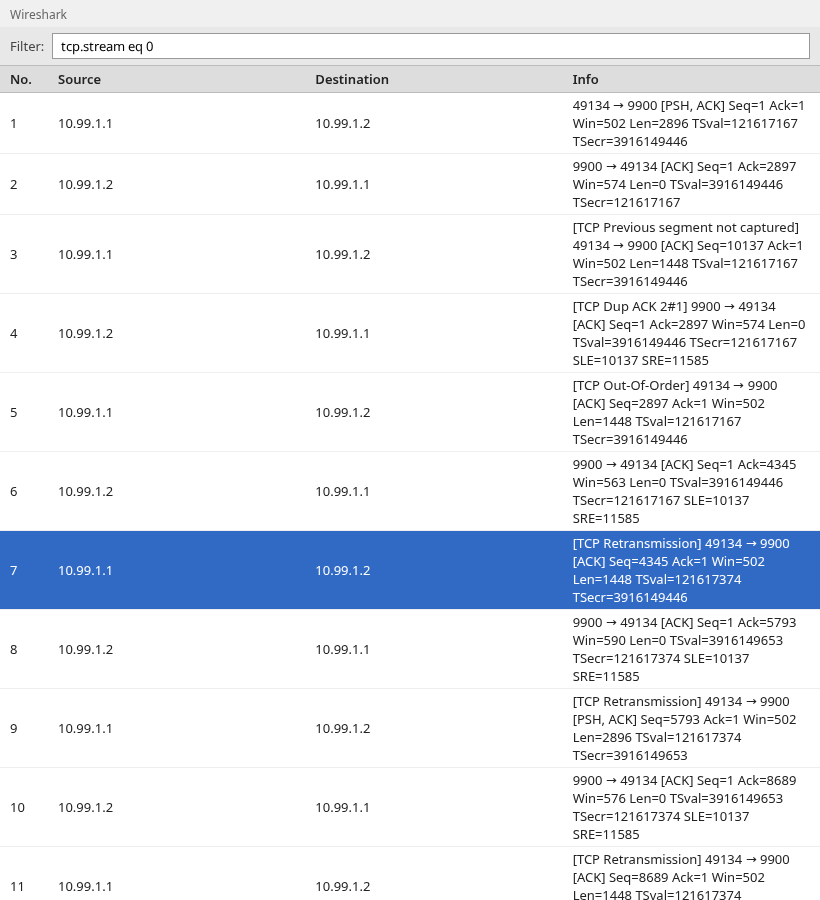Select packet number 3 in the No. column
The height and width of the screenshot is (900, 820).
click(x=14, y=254)
